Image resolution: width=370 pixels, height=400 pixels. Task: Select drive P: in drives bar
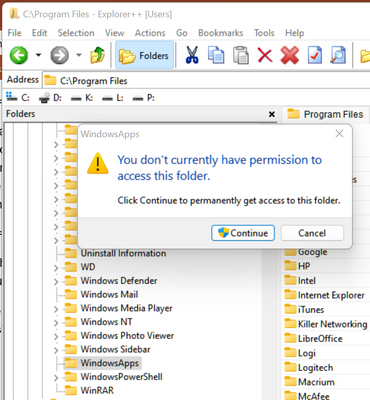(x=143, y=98)
